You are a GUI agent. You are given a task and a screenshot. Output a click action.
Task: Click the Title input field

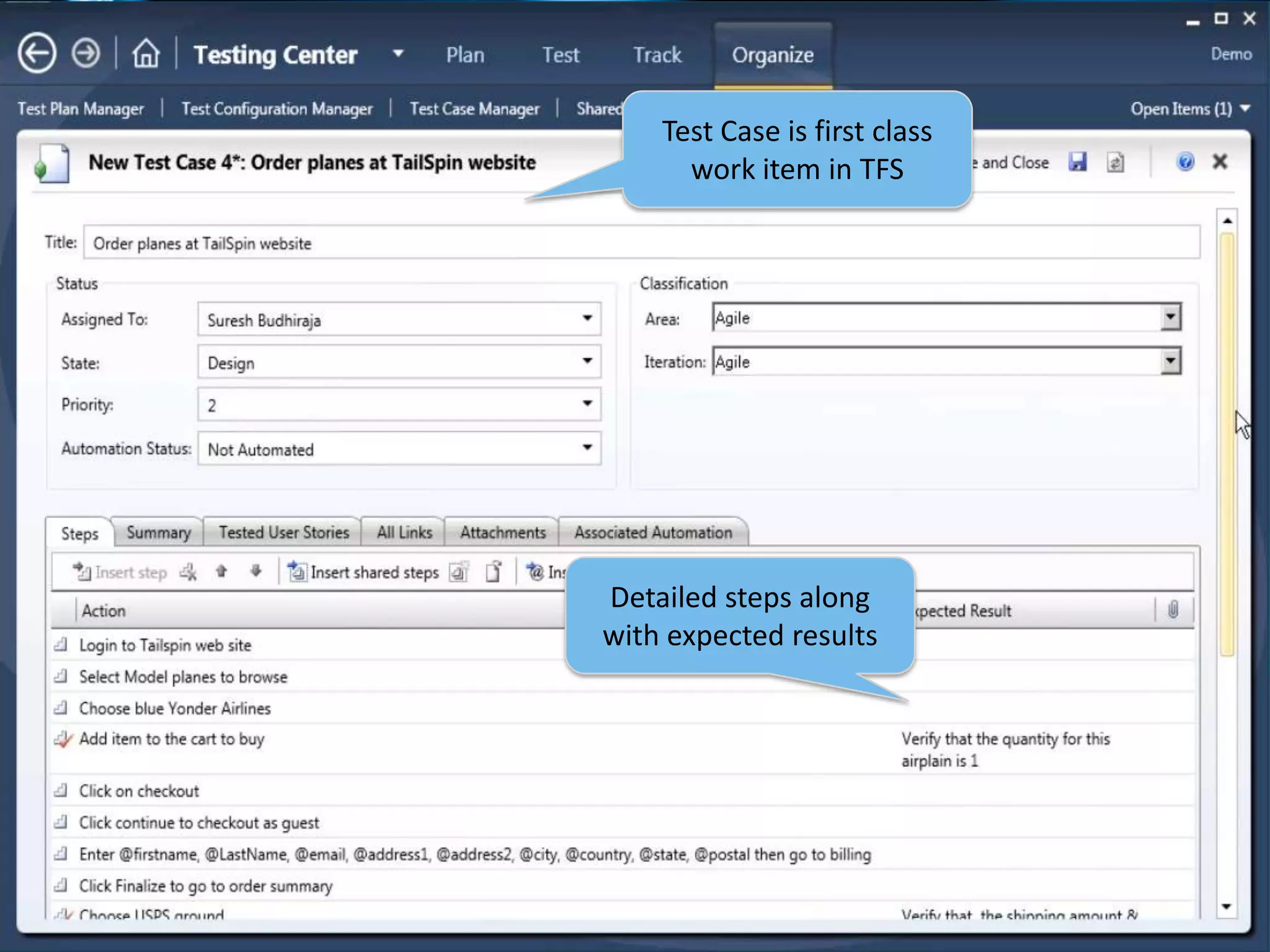641,243
